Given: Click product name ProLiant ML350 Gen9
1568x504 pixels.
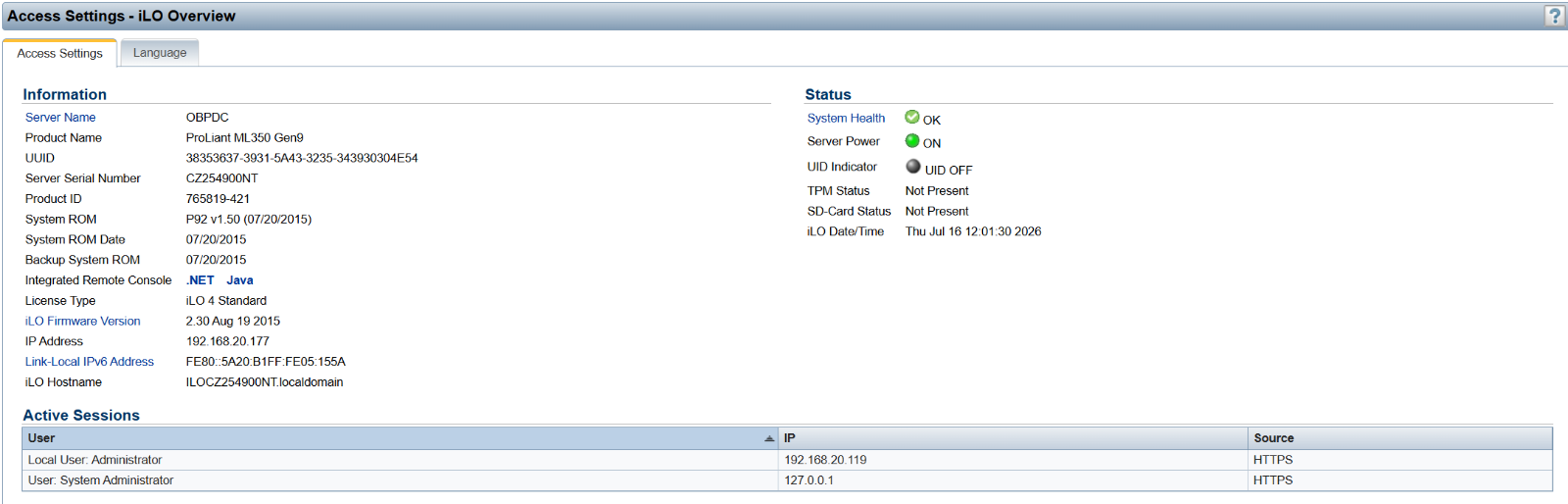Looking at the screenshot, I should point(245,138).
